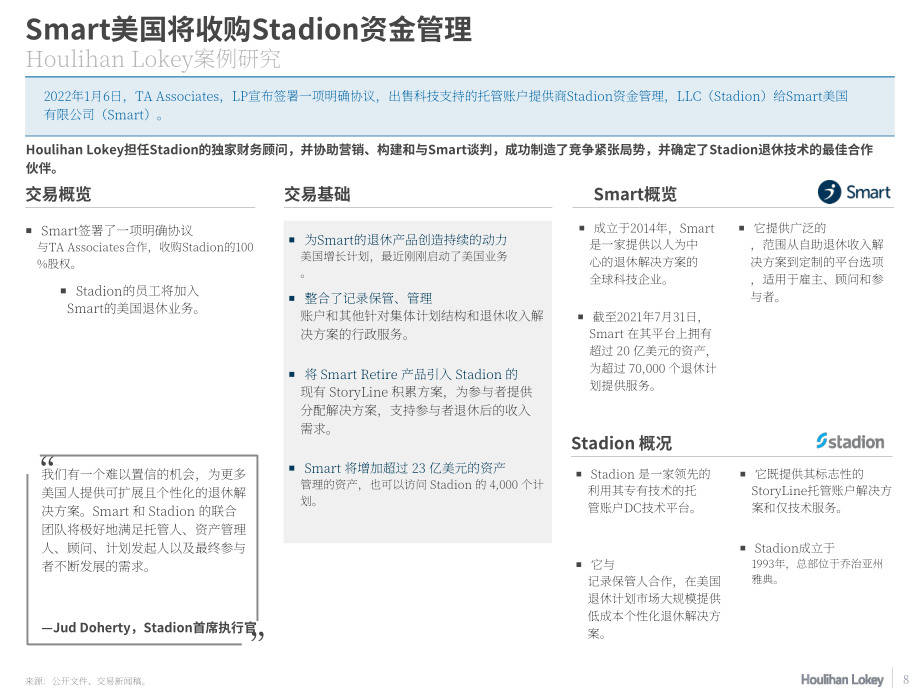Screen dimensions: 920x690
Task: Click the '交易概览' section heading
Action: [x=58, y=194]
